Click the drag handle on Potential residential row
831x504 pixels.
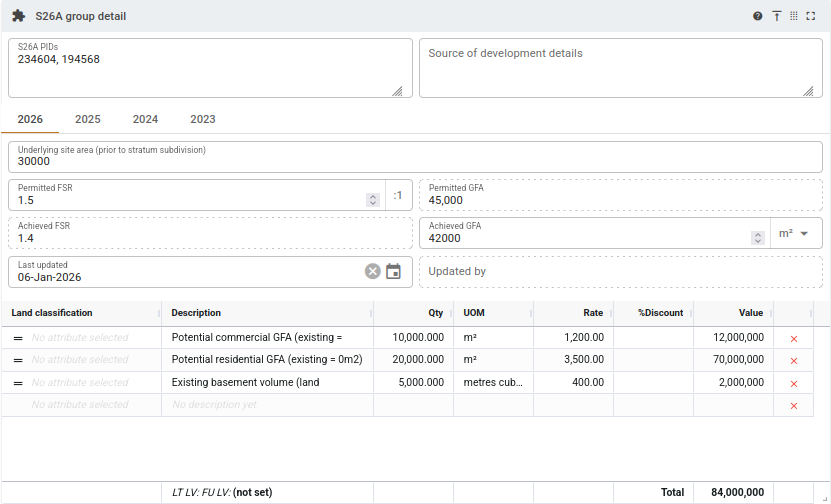17,360
